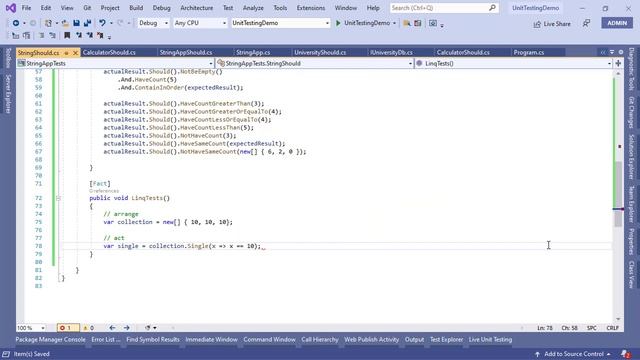The width and height of the screenshot is (640, 360).
Task: Open the LinqTests() member dropdown
Action: click(513, 63)
